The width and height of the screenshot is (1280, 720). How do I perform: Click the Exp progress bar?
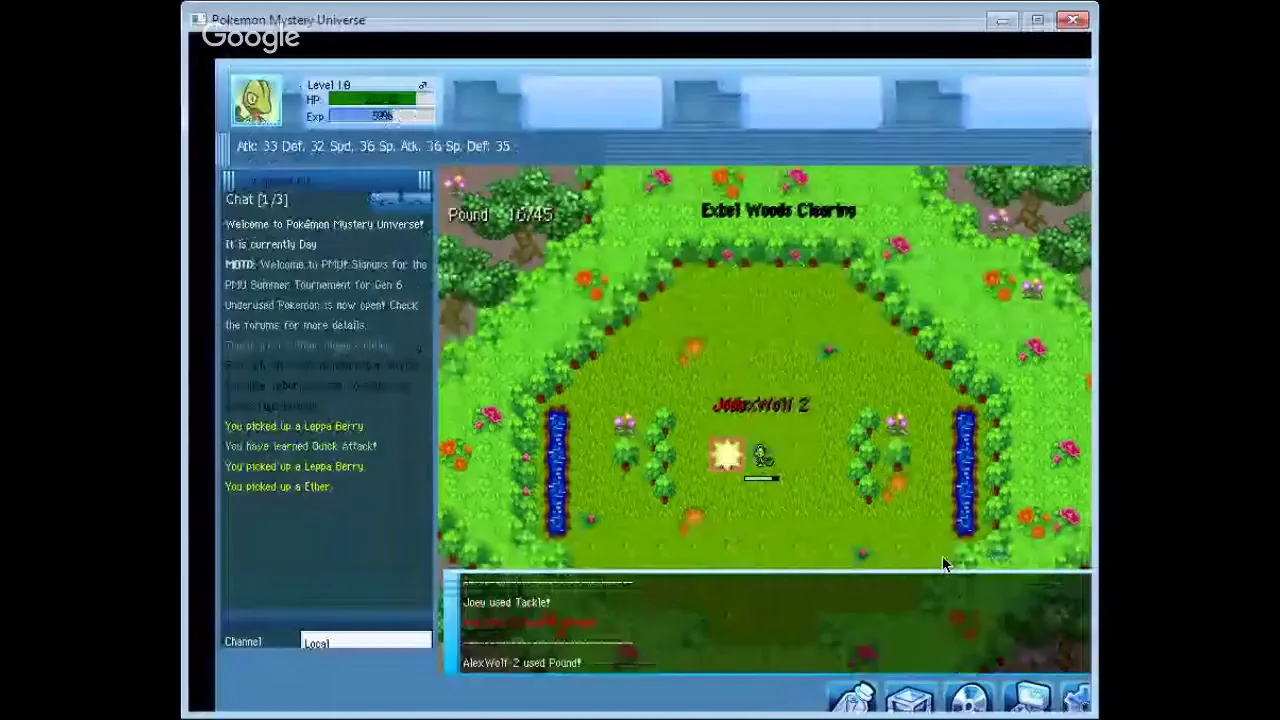381,116
